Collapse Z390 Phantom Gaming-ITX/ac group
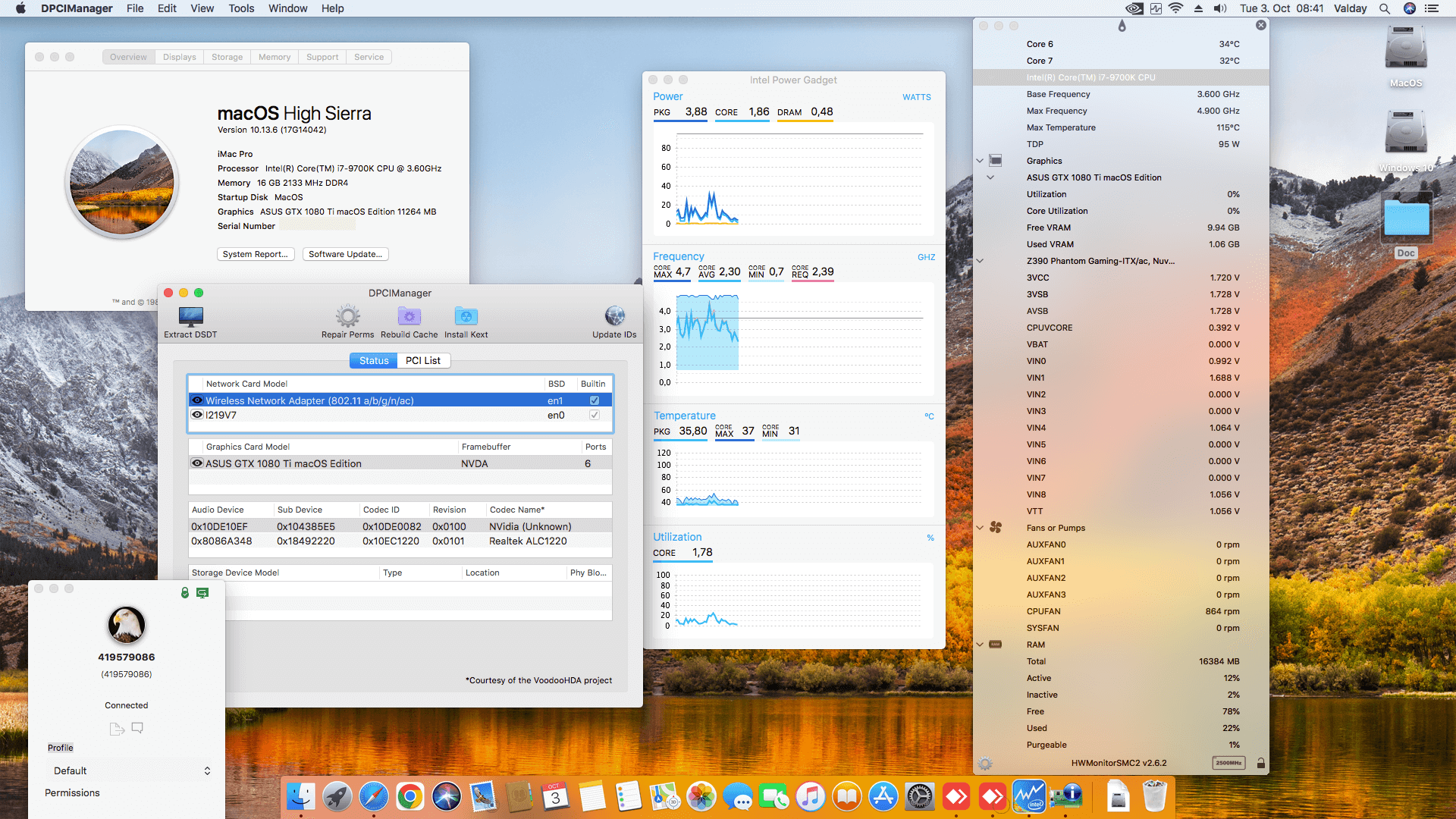Viewport: 1456px width, 819px height. coord(980,261)
